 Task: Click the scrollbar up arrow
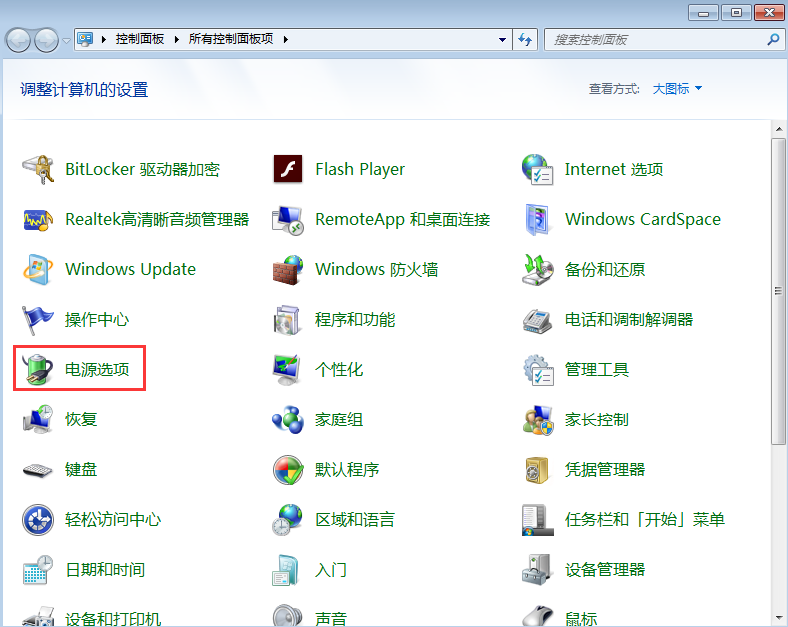coord(779,129)
